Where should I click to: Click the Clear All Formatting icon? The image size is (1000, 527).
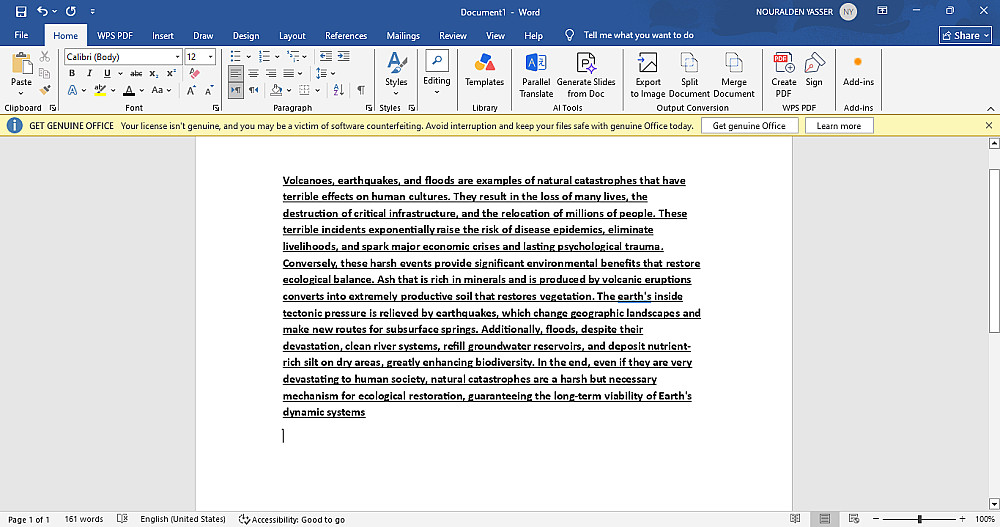point(195,73)
